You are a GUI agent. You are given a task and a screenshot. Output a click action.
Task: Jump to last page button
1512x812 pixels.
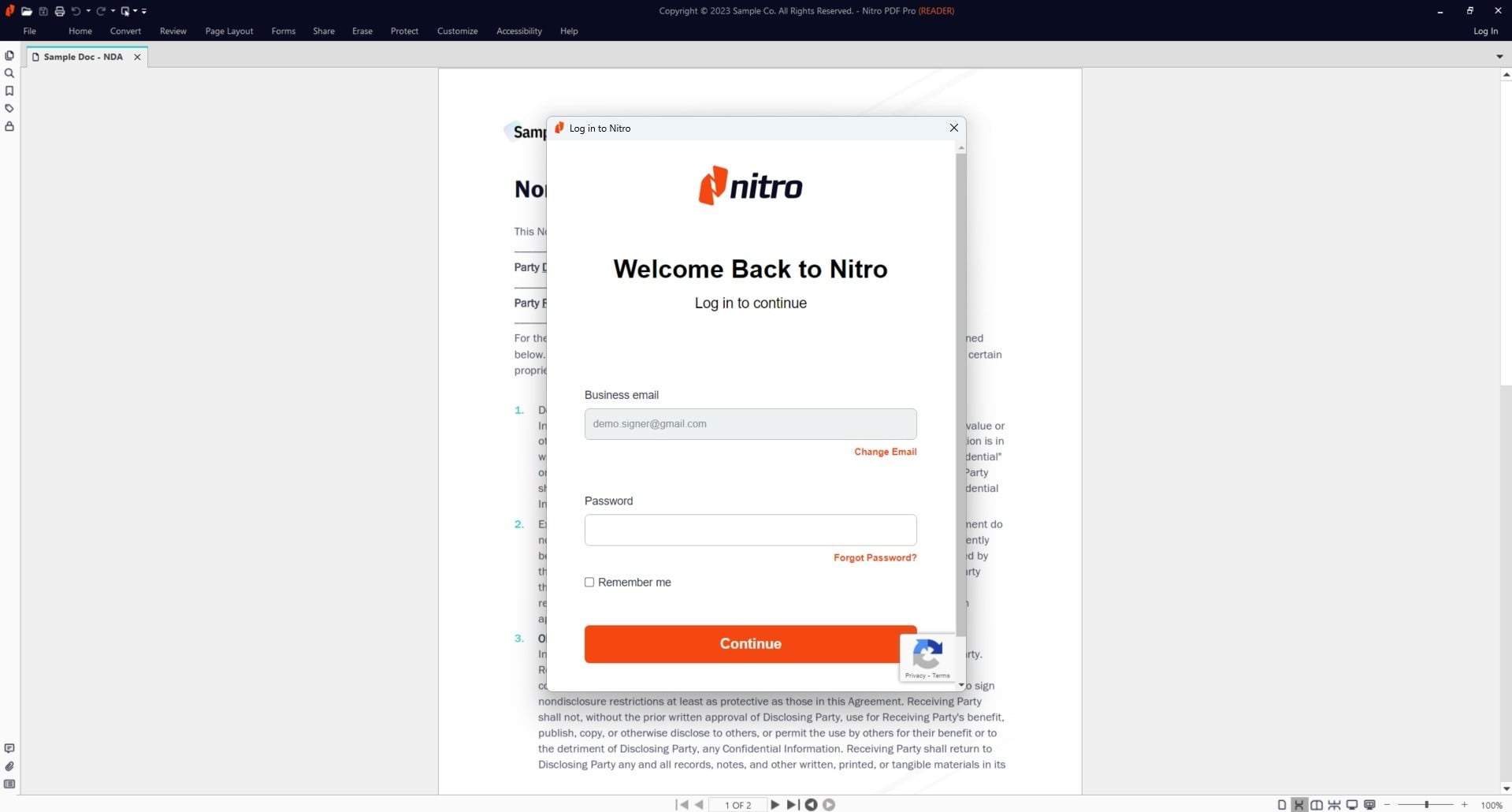(x=793, y=804)
